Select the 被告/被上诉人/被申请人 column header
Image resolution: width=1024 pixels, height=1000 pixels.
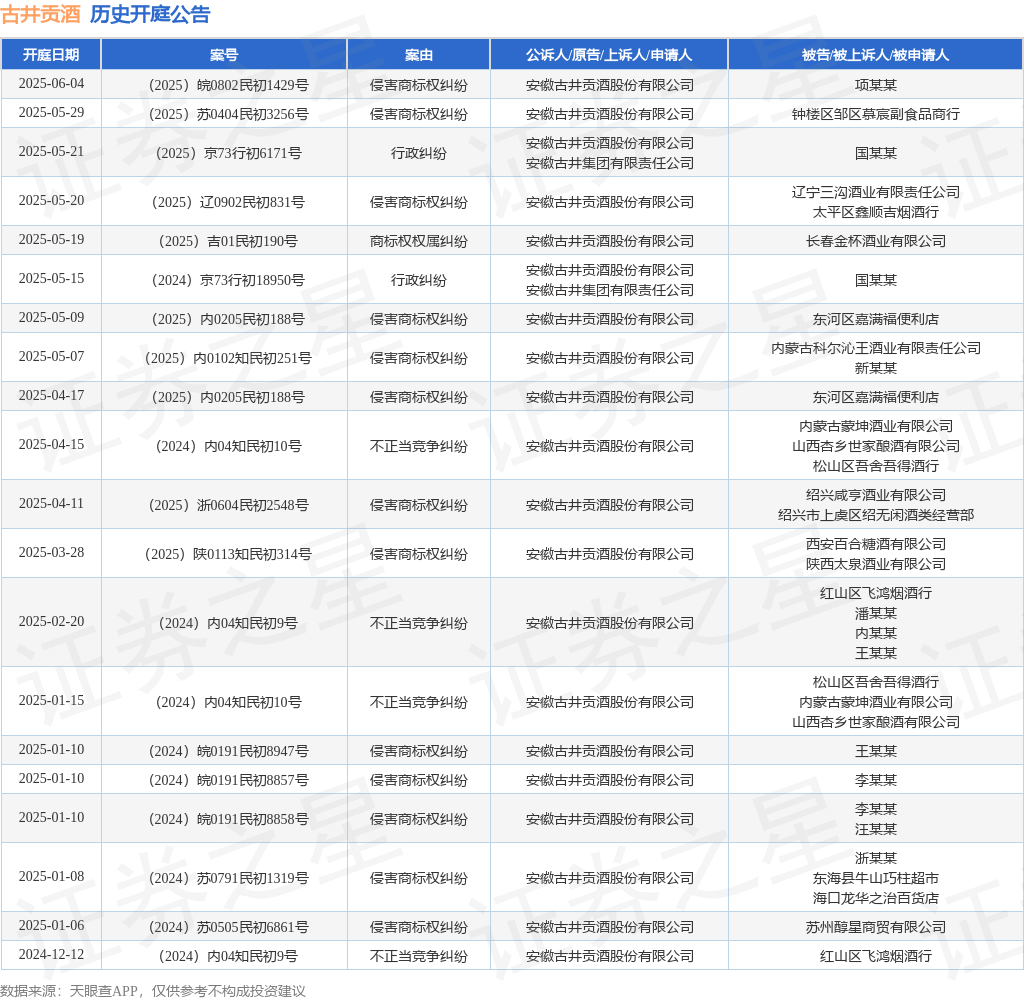(x=876, y=55)
